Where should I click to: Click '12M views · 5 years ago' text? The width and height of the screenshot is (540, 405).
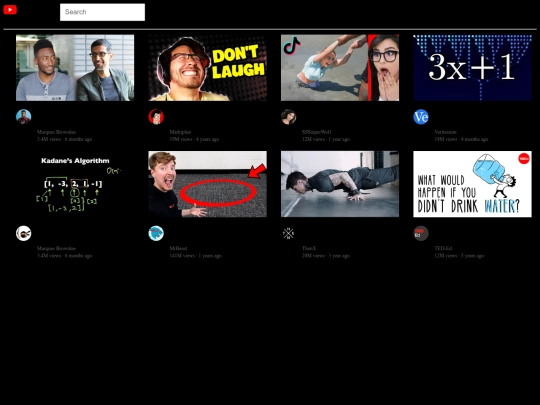tap(459, 256)
